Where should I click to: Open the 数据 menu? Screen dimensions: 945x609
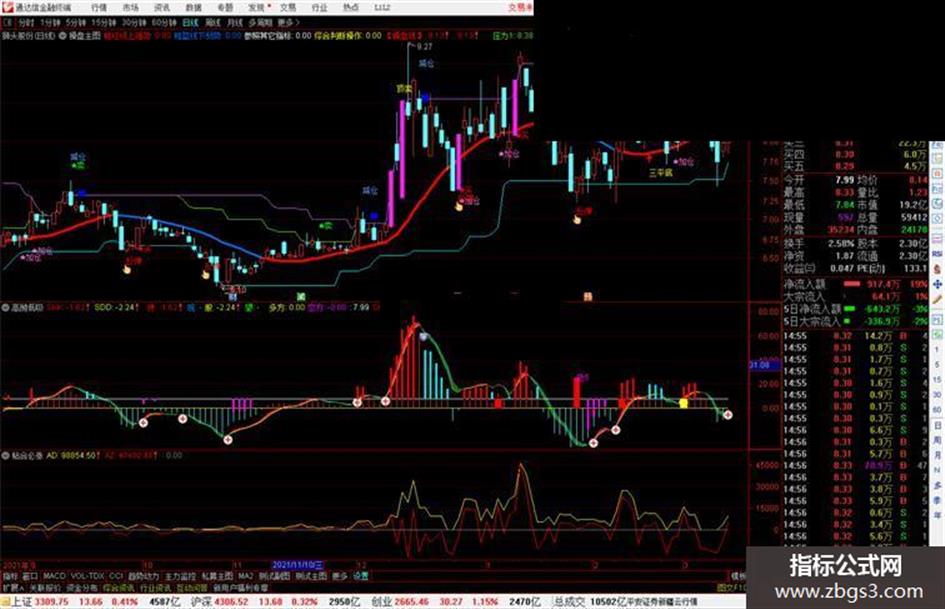[193, 8]
